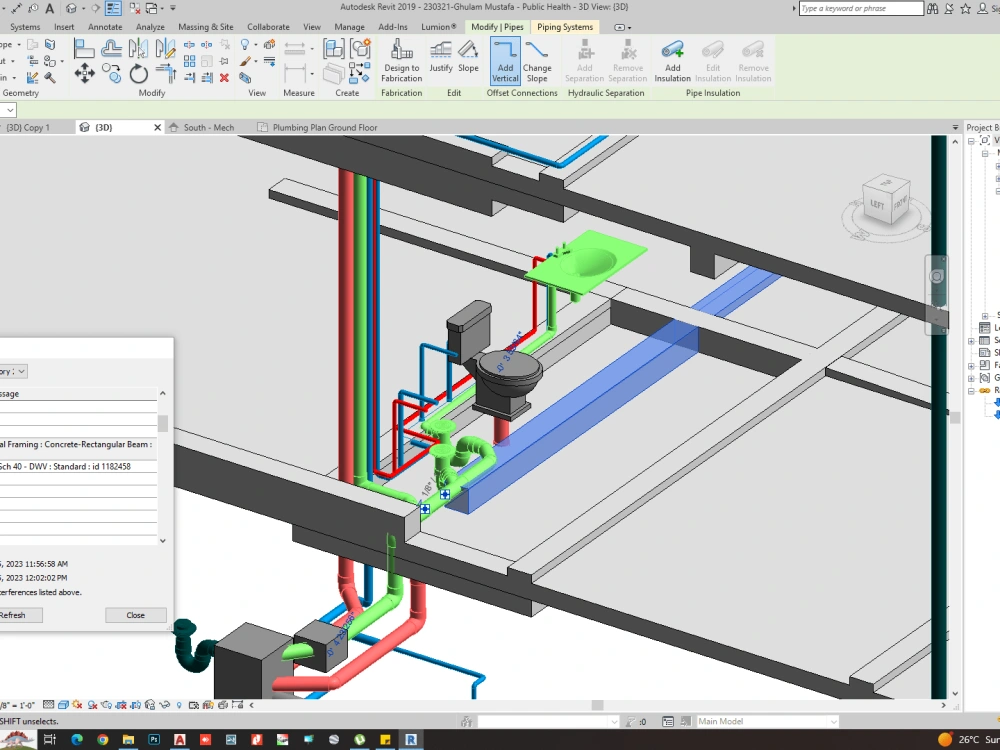
Task: Click the Rotate tool icon
Action: tap(138, 74)
